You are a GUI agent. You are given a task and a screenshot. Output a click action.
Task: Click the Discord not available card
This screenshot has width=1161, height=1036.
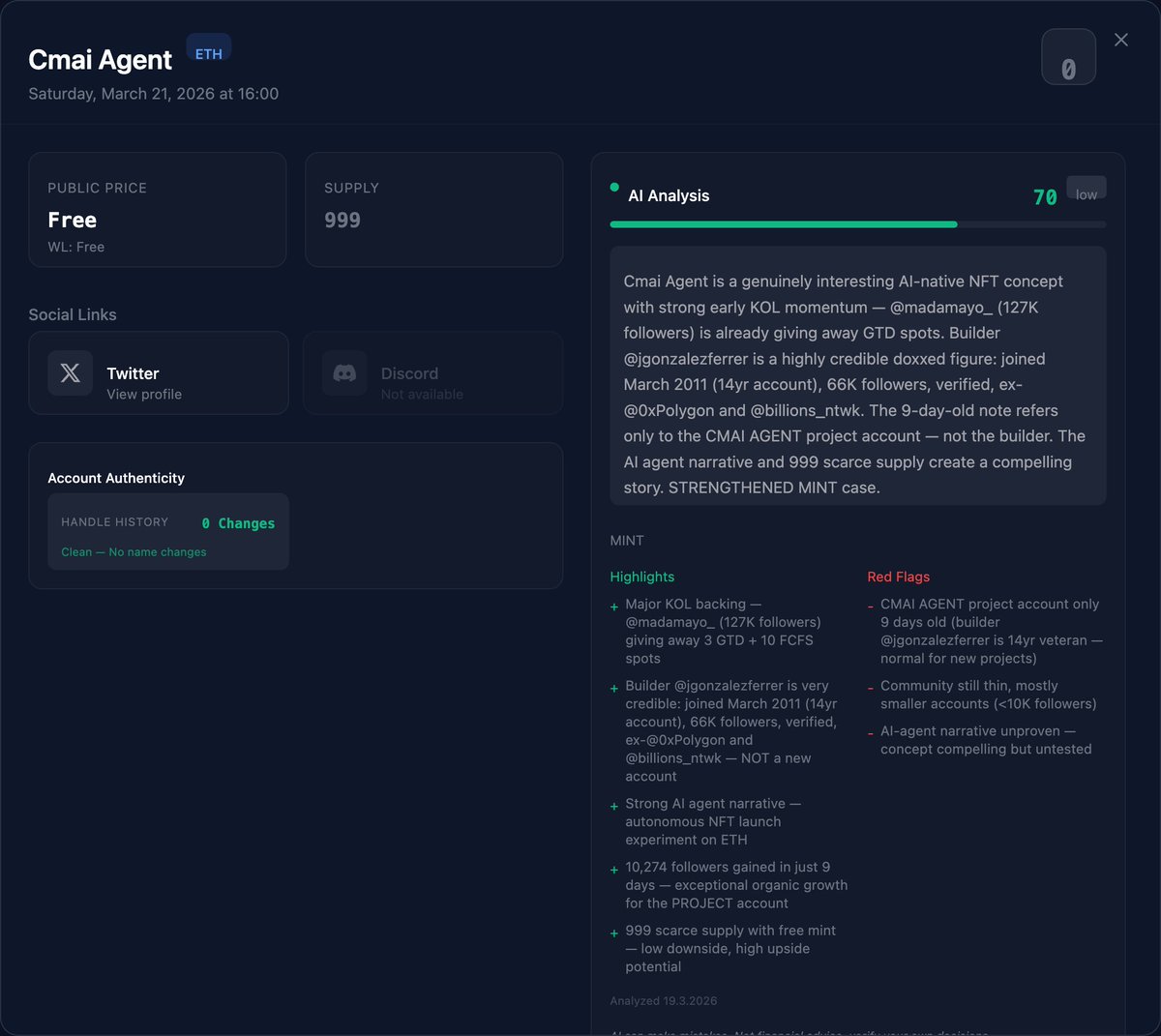pyautogui.click(x=433, y=373)
